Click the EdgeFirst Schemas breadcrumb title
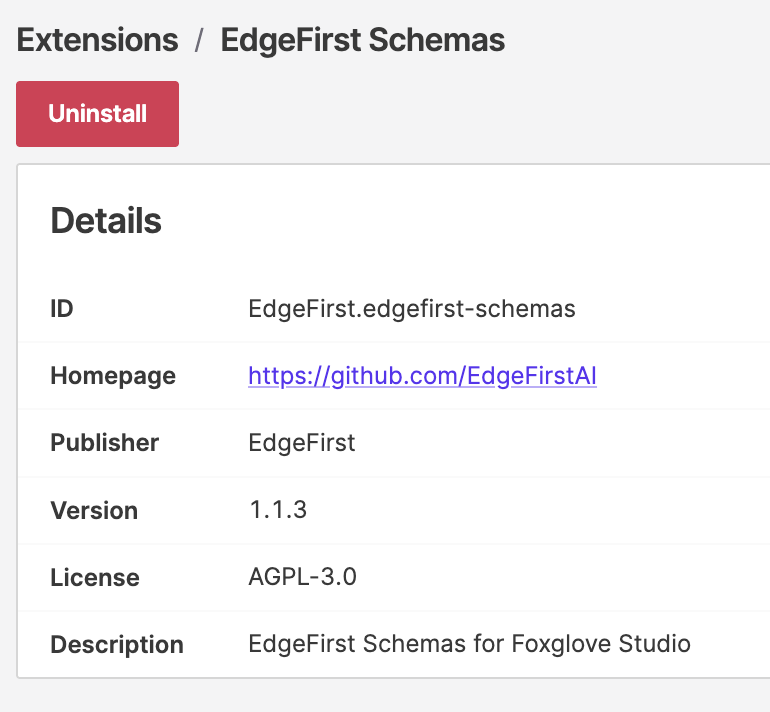The image size is (770, 712). (362, 40)
